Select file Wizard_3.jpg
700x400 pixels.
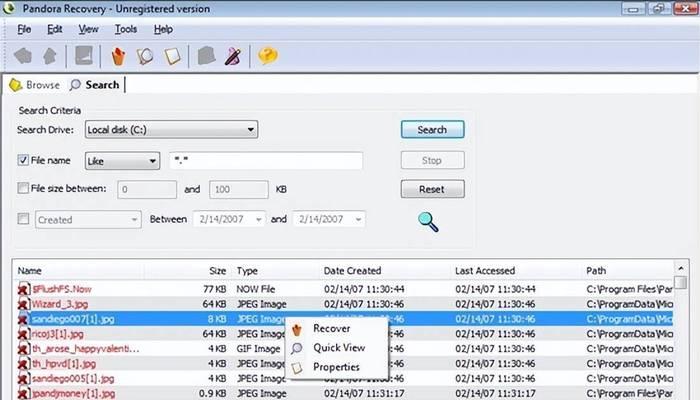click(60, 304)
